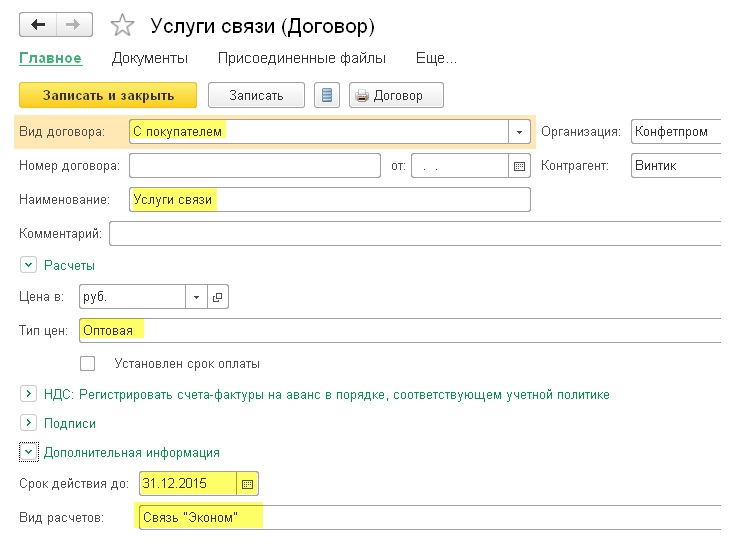Switch to Документы tab
Image resolution: width=737 pixels, height=546 pixels.
click(x=149, y=58)
